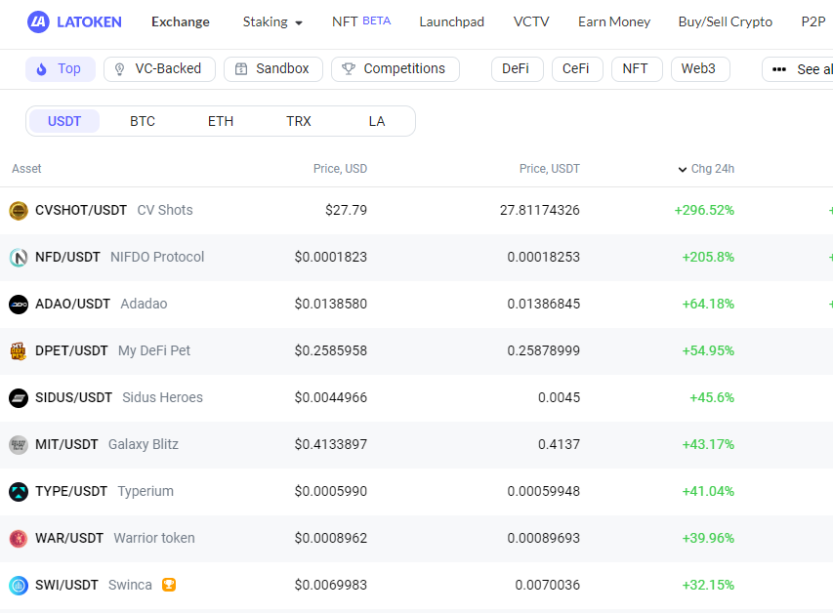Open the TYPE/USDT pair

pos(71,491)
